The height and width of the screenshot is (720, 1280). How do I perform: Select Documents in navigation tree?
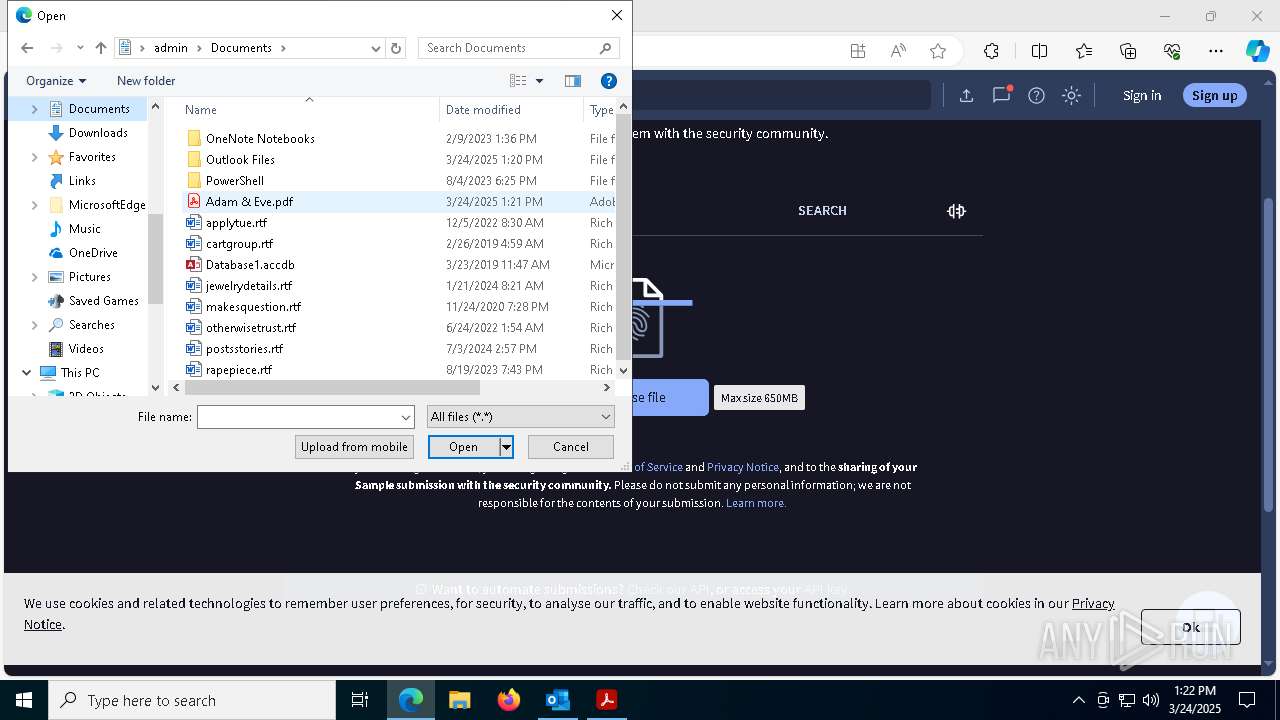click(x=99, y=109)
